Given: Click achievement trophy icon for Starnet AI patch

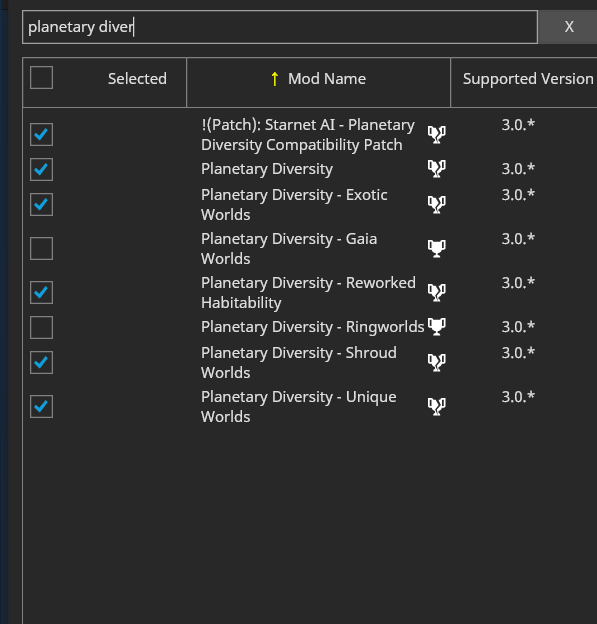Looking at the screenshot, I should click(x=437, y=135).
